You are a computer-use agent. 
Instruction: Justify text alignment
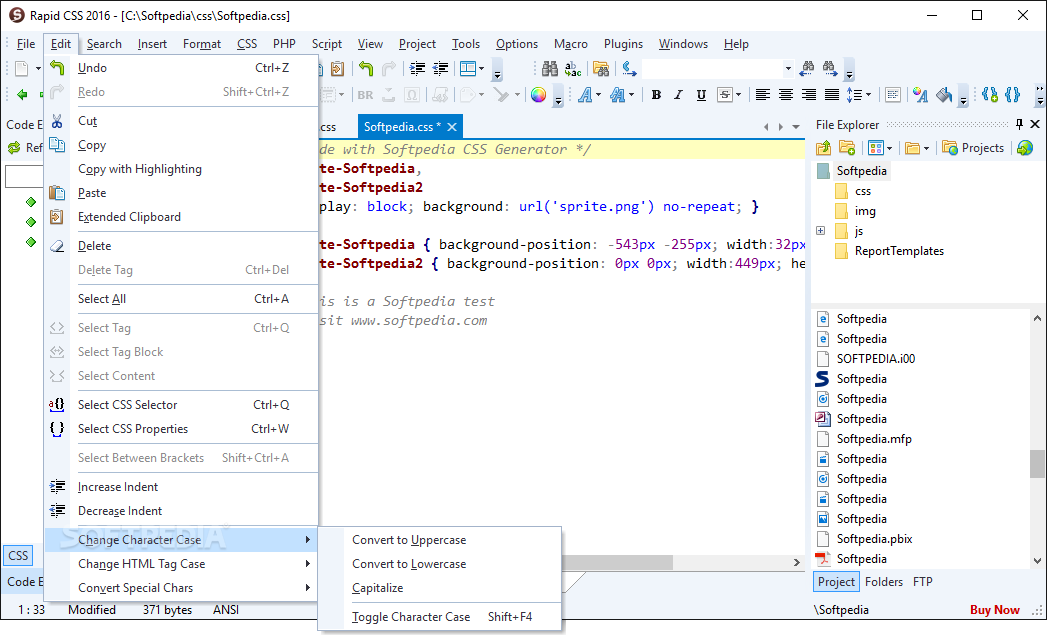point(831,95)
